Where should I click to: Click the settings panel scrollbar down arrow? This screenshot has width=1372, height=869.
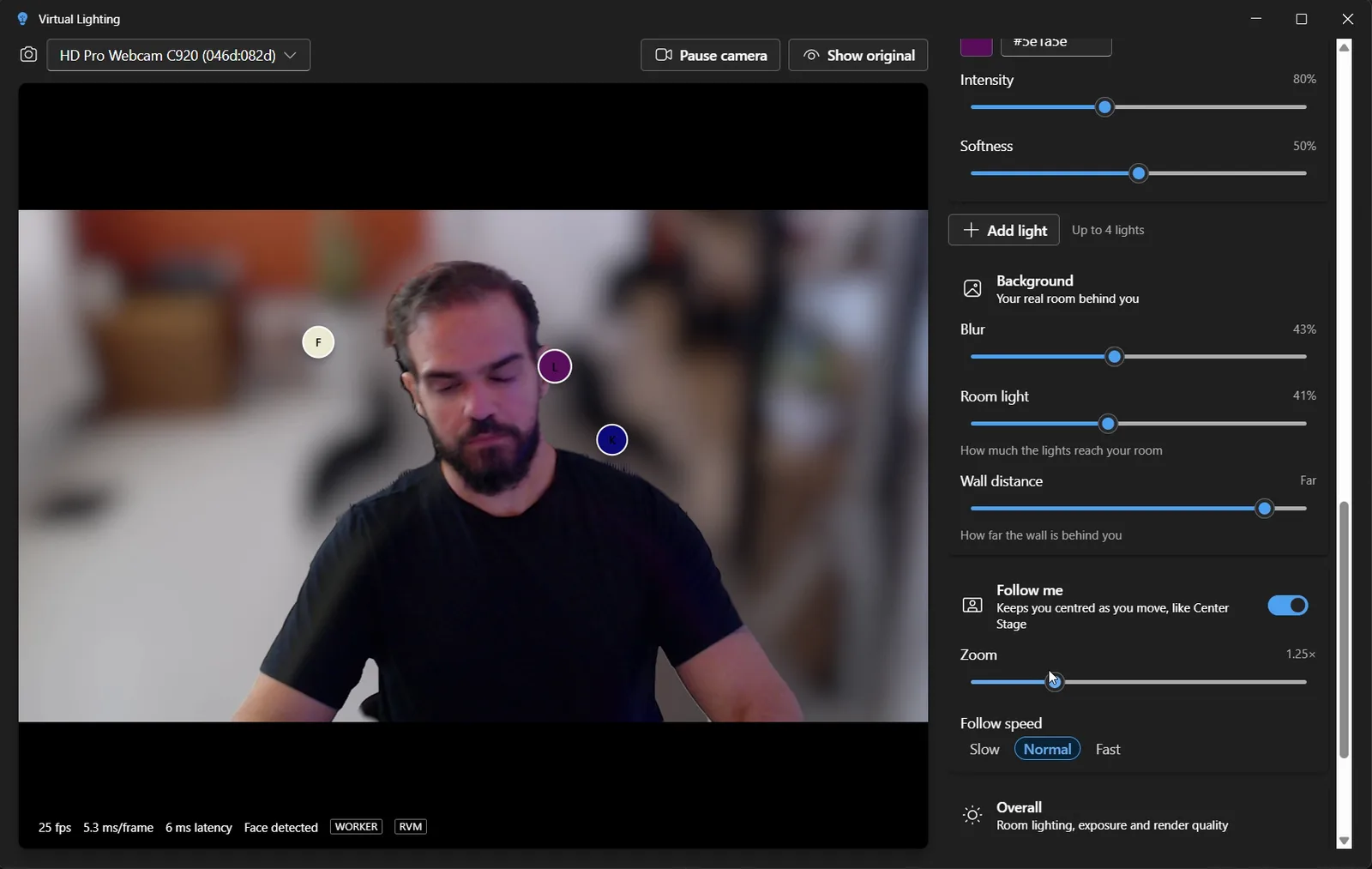pyautogui.click(x=1344, y=842)
